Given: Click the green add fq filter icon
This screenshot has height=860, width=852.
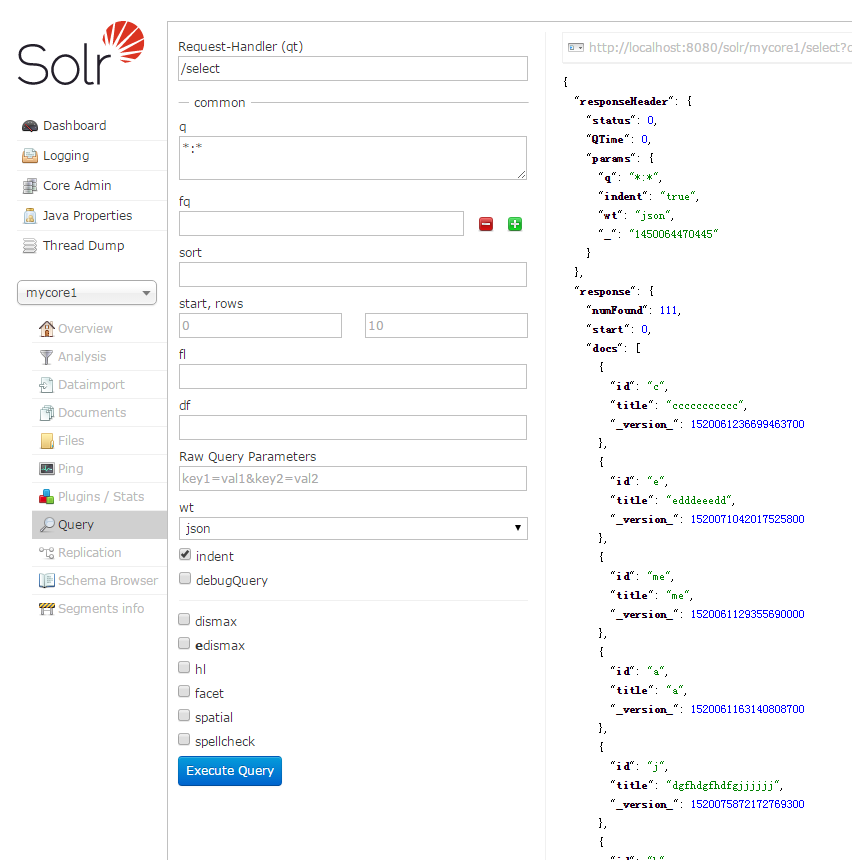Looking at the screenshot, I should point(515,224).
